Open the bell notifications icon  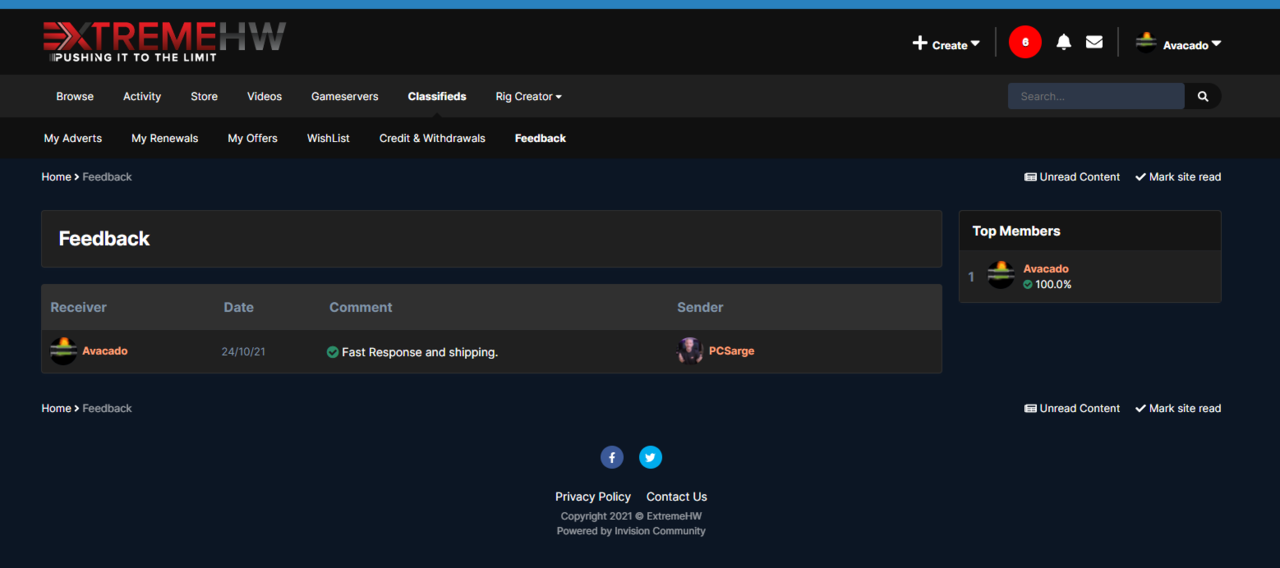[1064, 42]
